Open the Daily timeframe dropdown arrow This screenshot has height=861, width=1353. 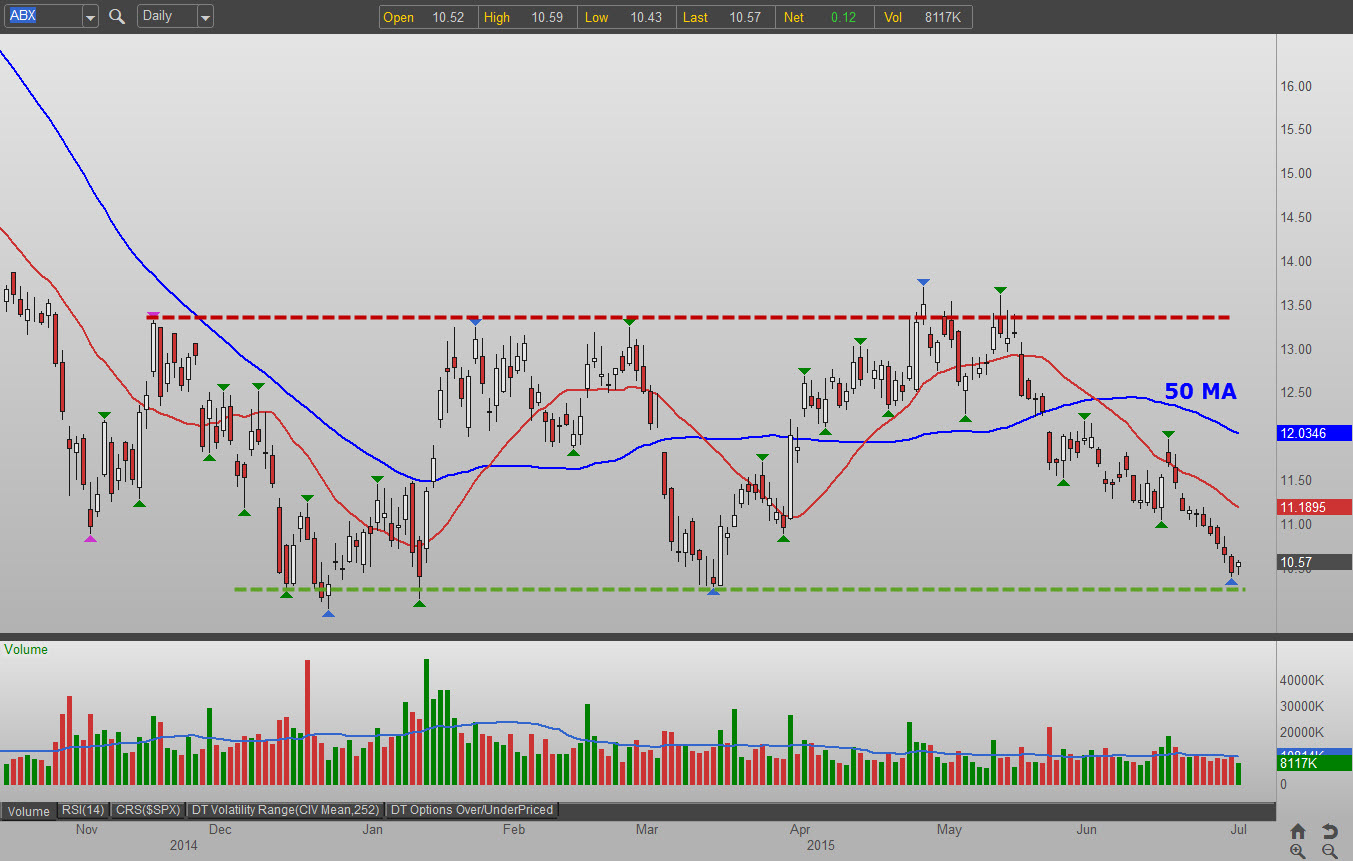pos(205,17)
